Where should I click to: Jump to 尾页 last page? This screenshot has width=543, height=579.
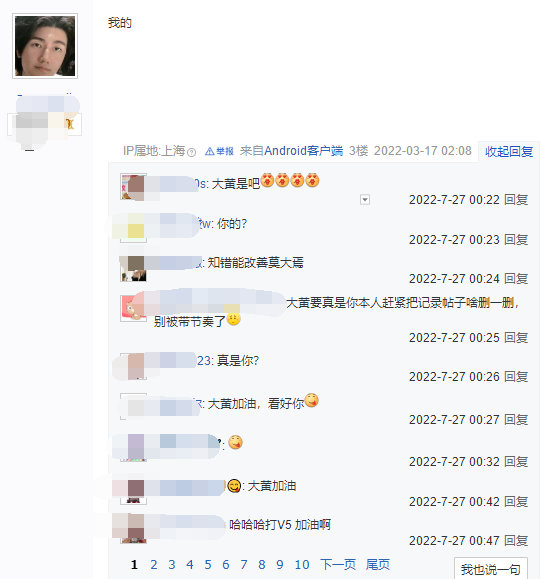pos(378,564)
